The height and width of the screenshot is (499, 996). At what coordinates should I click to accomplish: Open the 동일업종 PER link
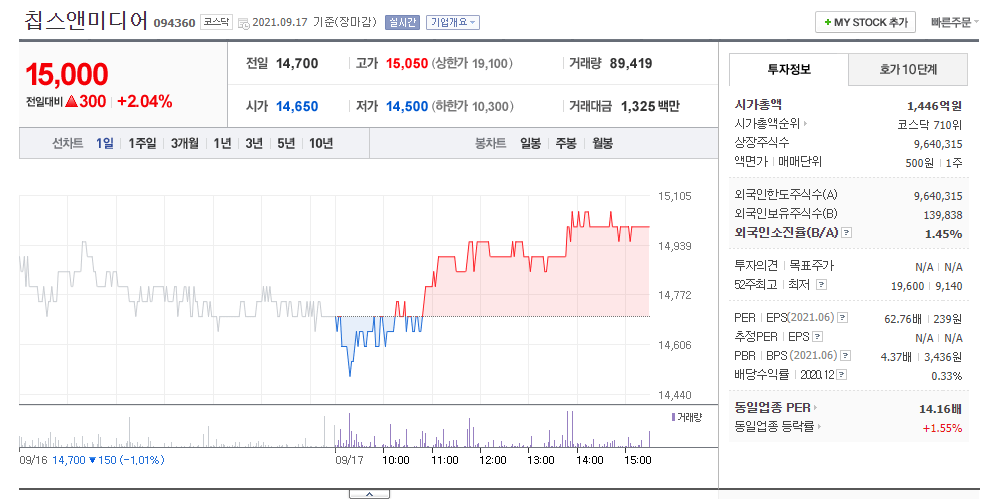tap(776, 408)
